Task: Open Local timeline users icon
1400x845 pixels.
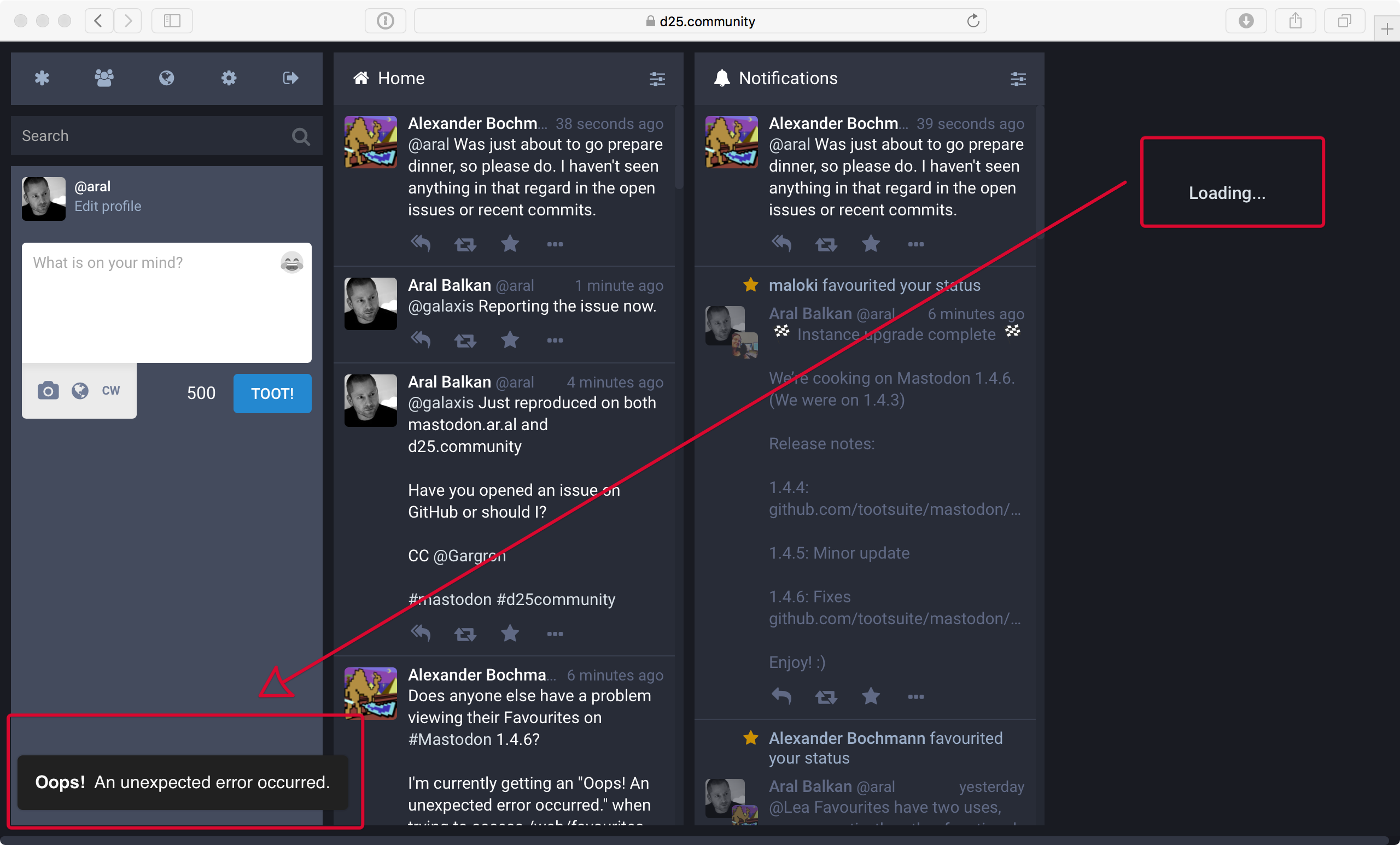Action: (104, 78)
